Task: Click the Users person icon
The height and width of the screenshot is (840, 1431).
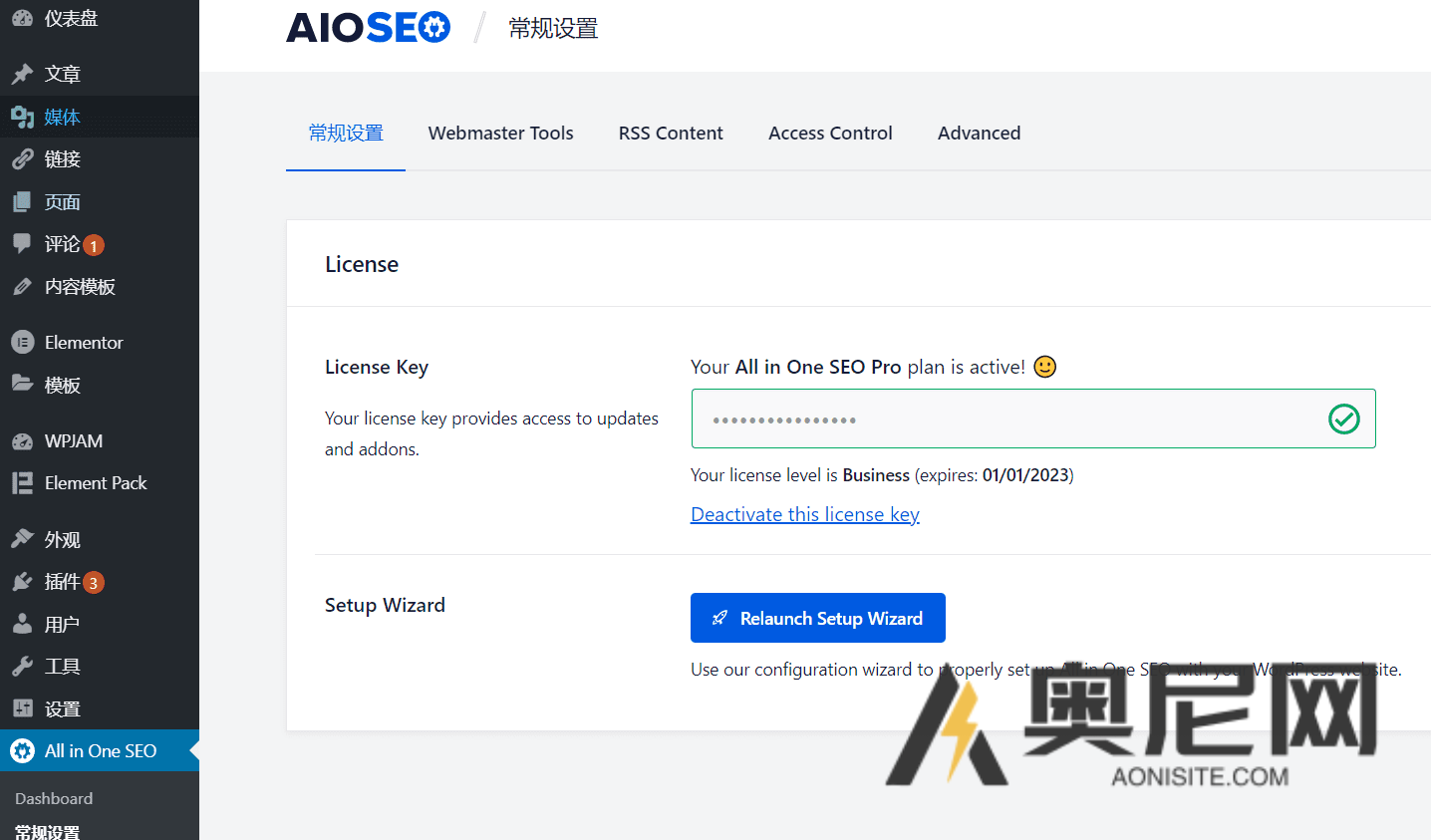Action: click(x=22, y=624)
